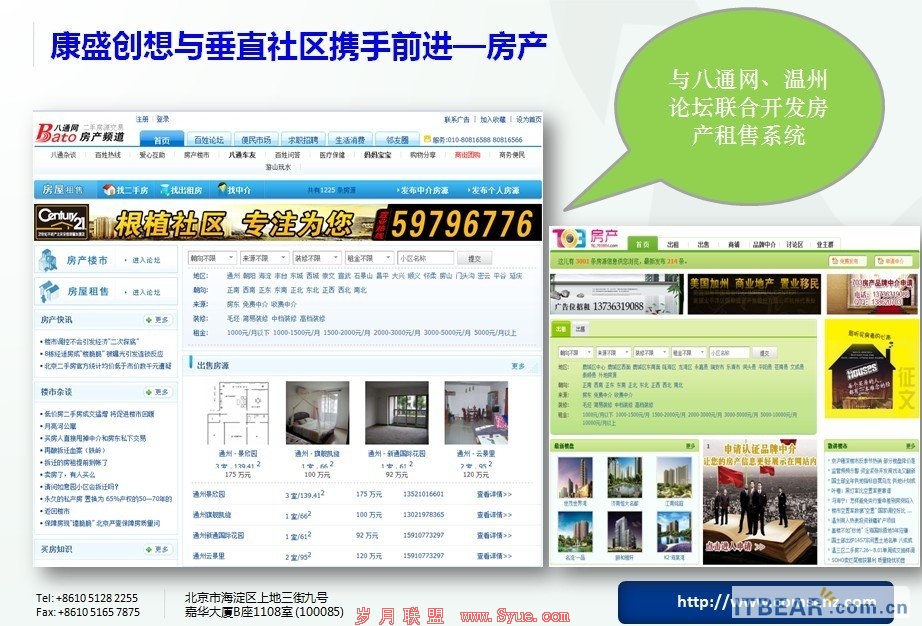
Task: Click the 提交 button on 703 房产 site
Action: 764,353
